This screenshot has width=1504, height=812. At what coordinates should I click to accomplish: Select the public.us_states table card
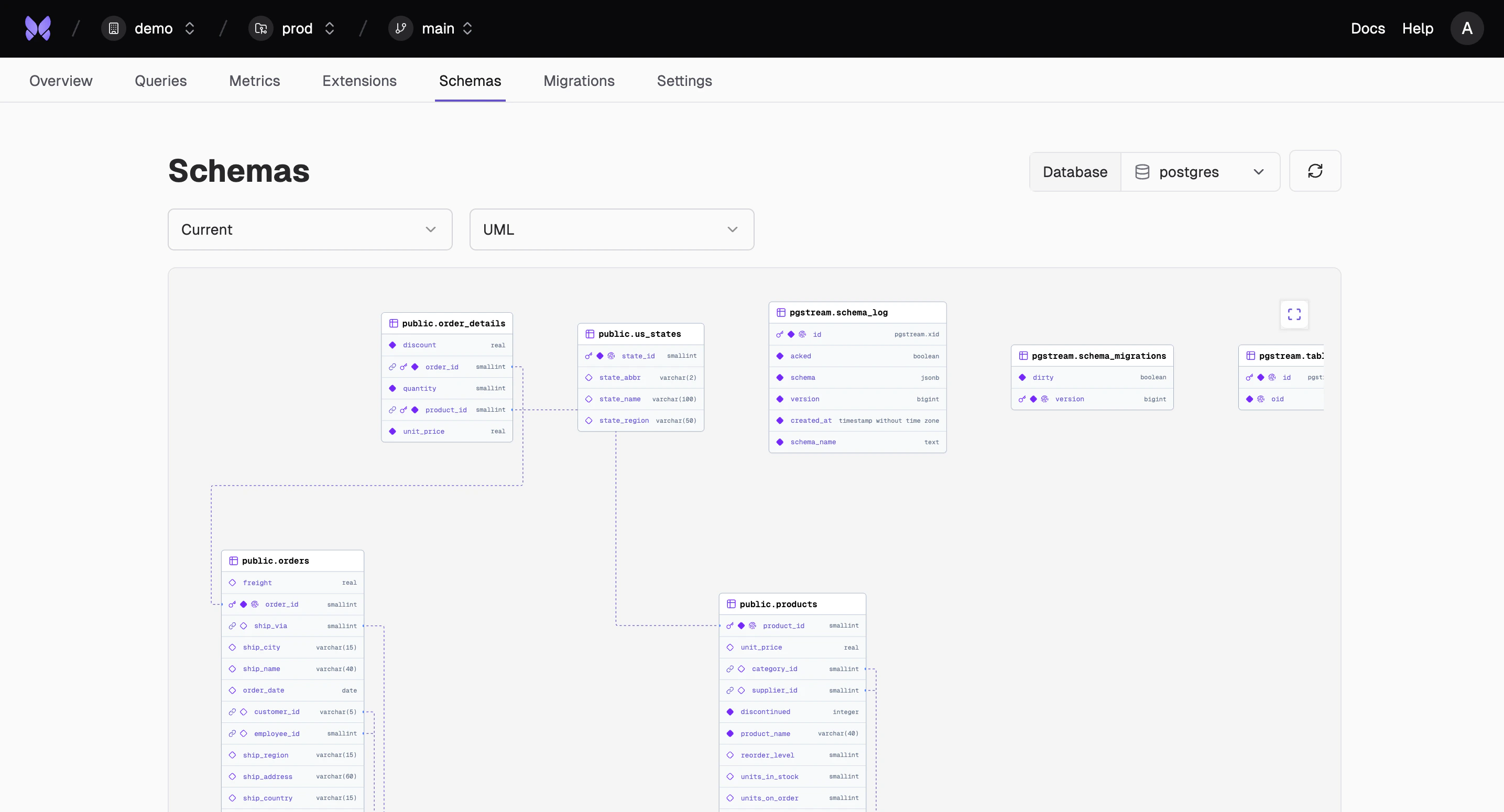point(640,333)
